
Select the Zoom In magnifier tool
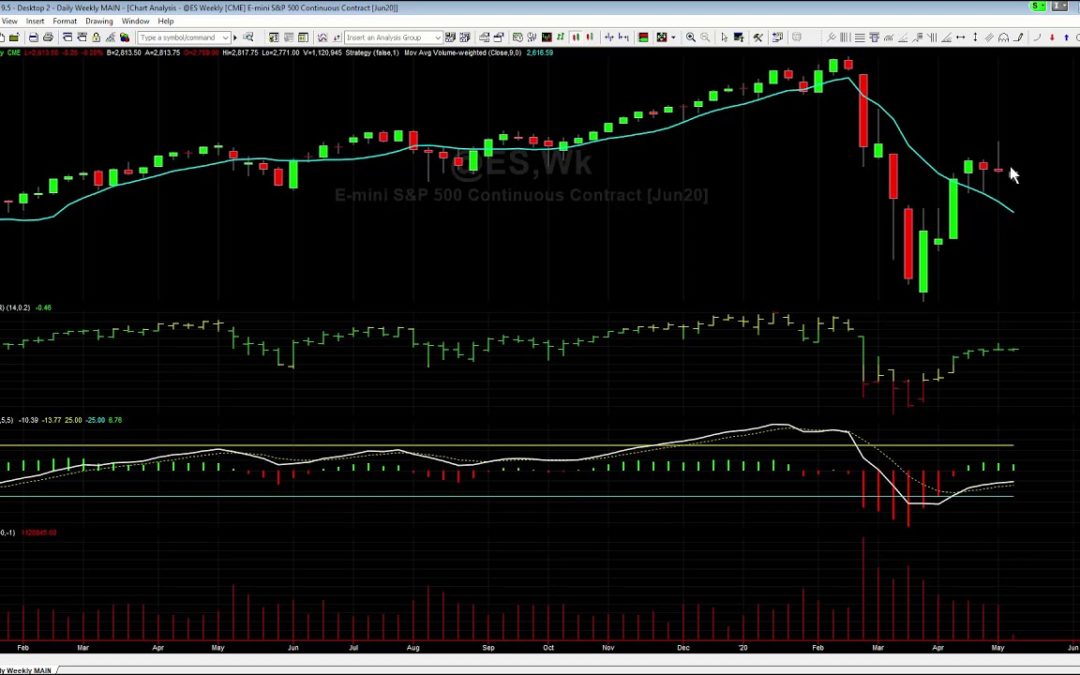690,36
